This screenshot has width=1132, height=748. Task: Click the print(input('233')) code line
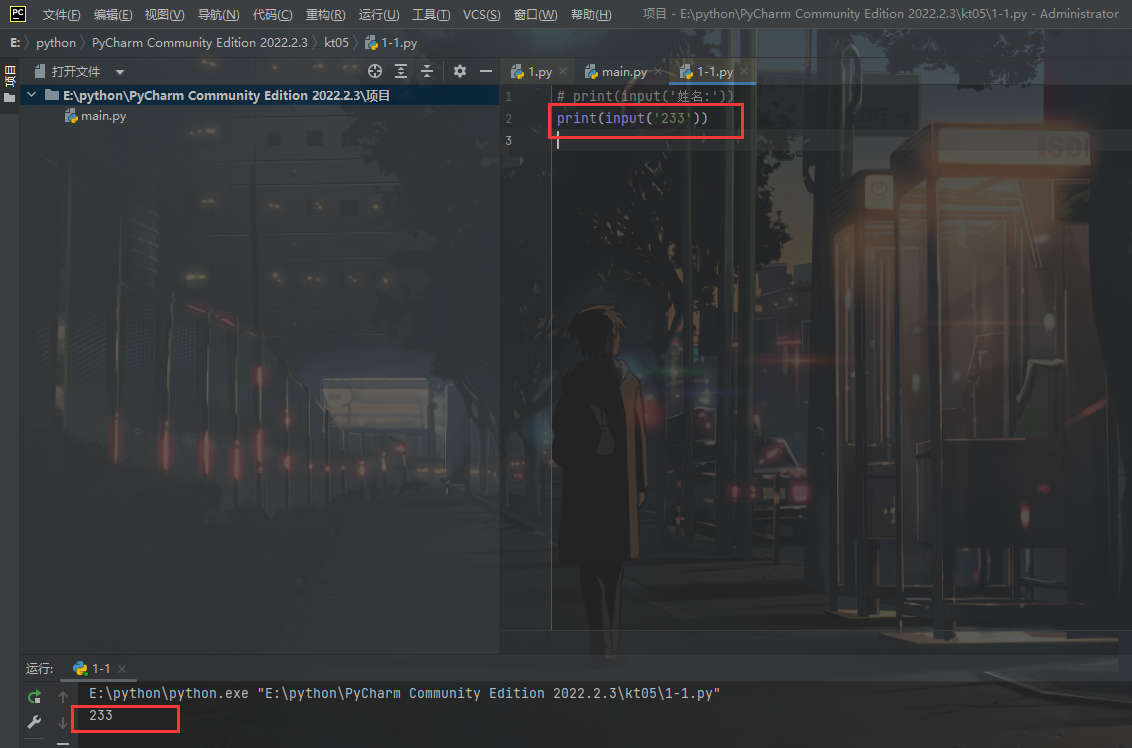tap(632, 118)
